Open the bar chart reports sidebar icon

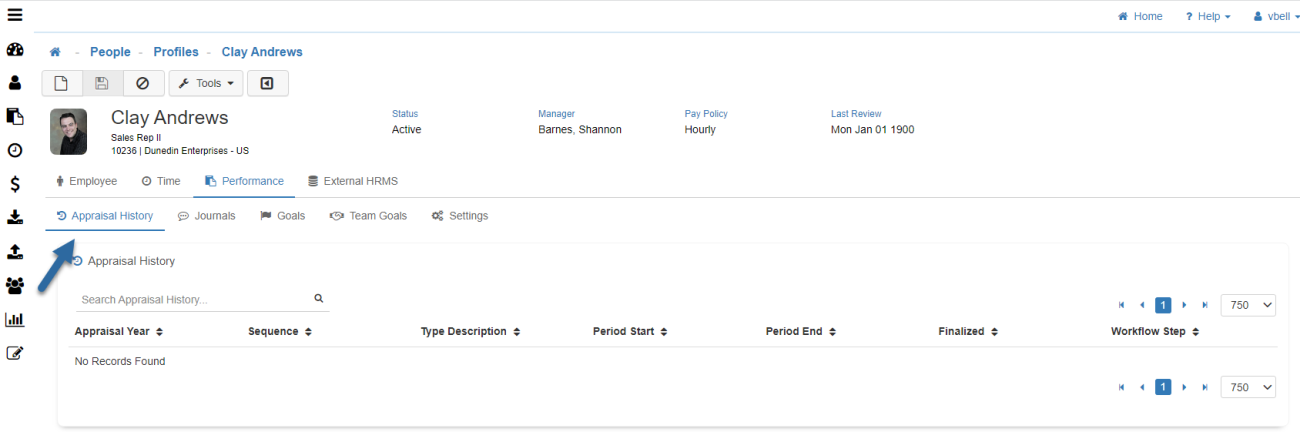15,320
